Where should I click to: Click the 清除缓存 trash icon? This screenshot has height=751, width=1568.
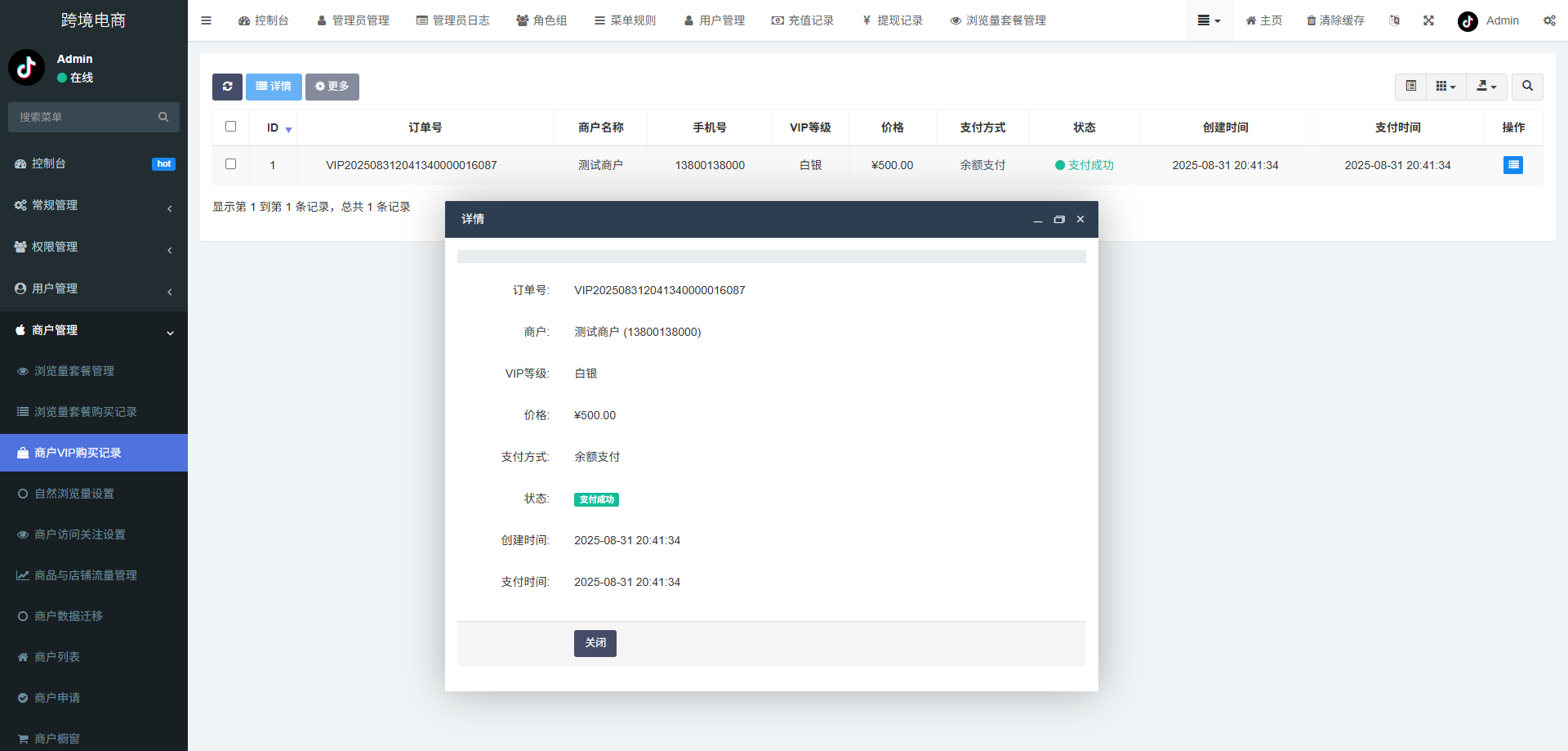[1334, 20]
